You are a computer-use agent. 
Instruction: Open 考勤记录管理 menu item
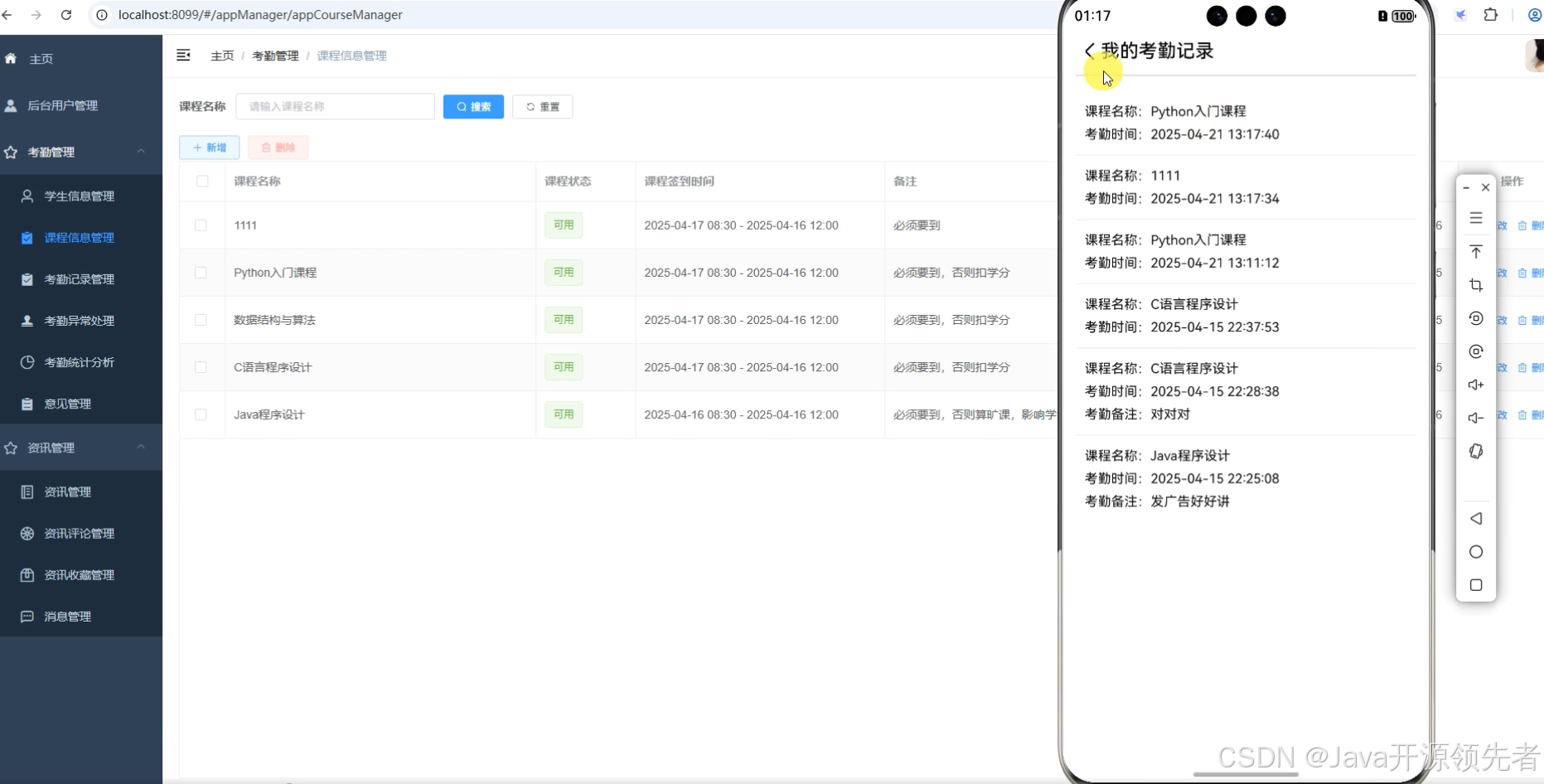click(x=81, y=279)
